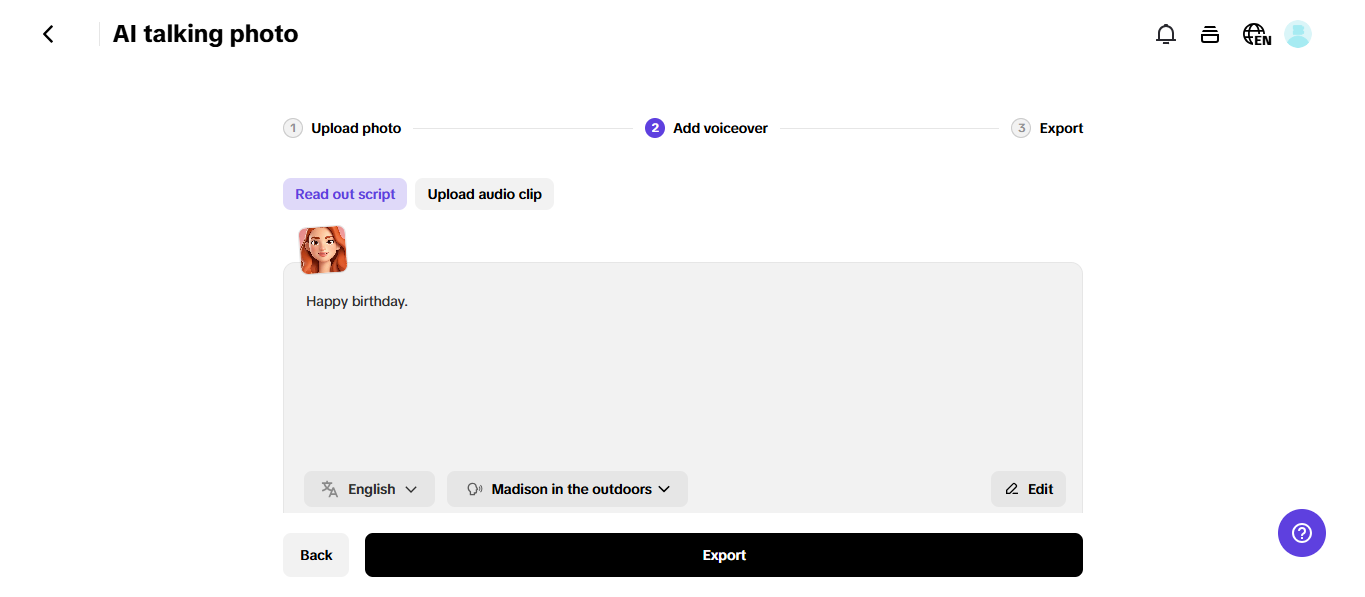The height and width of the screenshot is (597, 1365).
Task: Click the translate icon beside English
Action: pyautogui.click(x=330, y=489)
